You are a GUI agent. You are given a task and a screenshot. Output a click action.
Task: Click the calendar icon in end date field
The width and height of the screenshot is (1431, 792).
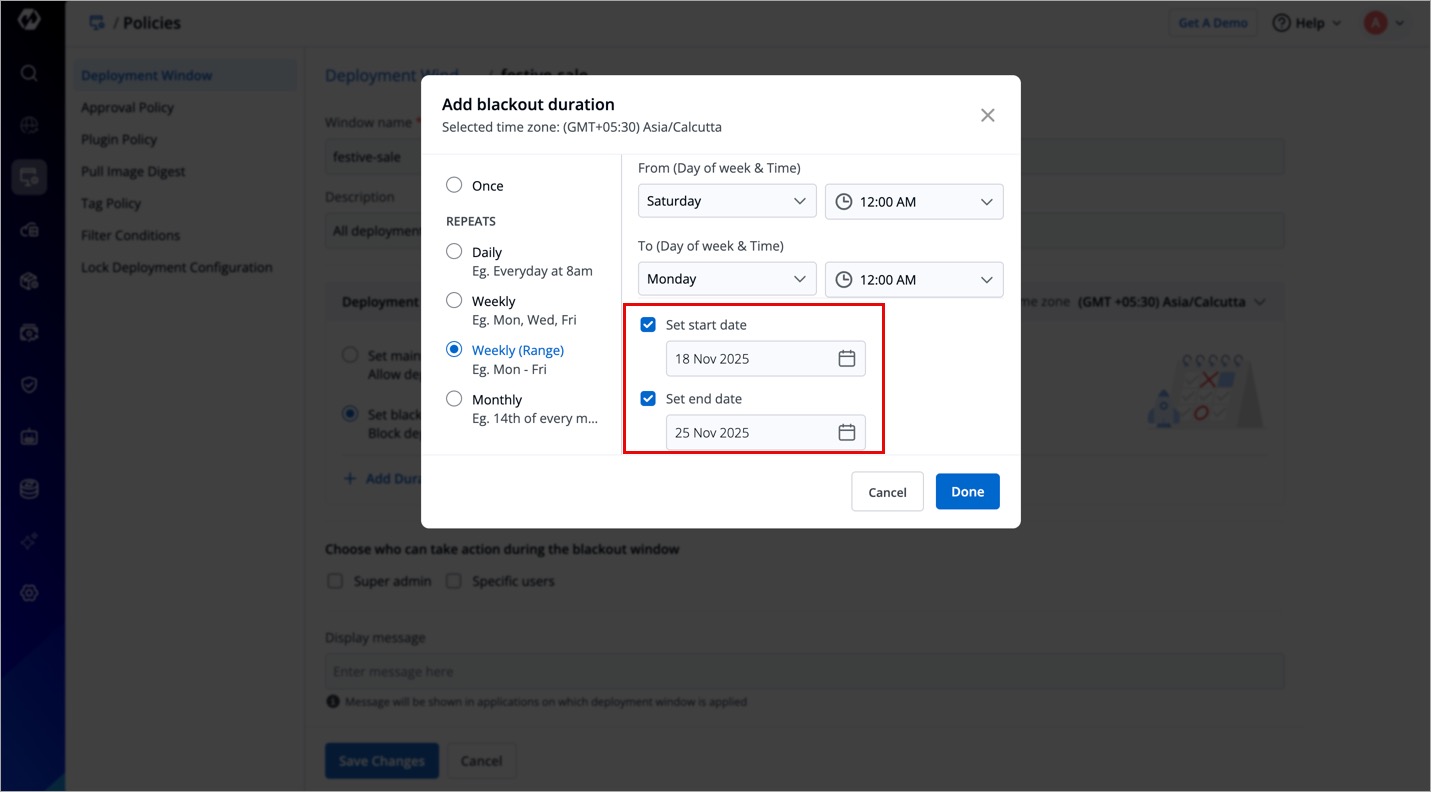coord(846,433)
